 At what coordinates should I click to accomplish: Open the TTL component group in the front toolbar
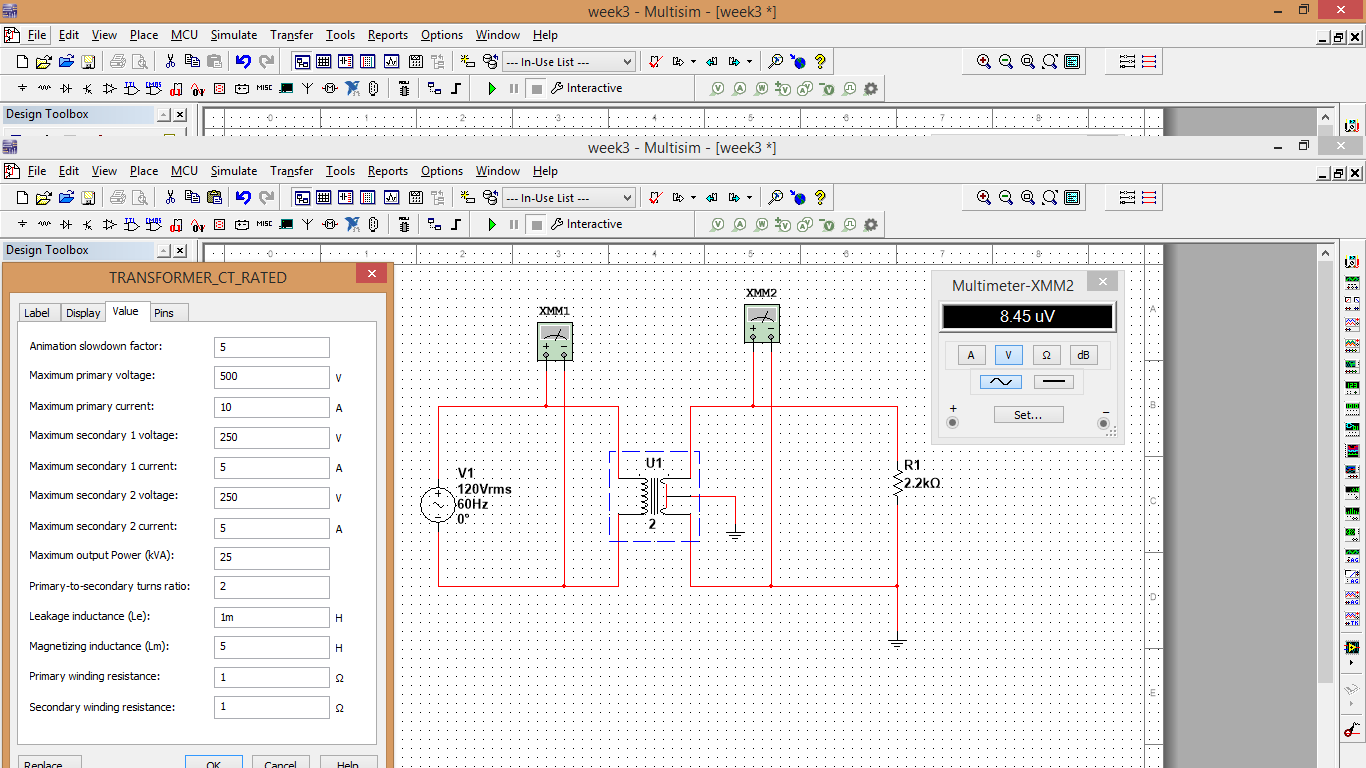[132, 224]
